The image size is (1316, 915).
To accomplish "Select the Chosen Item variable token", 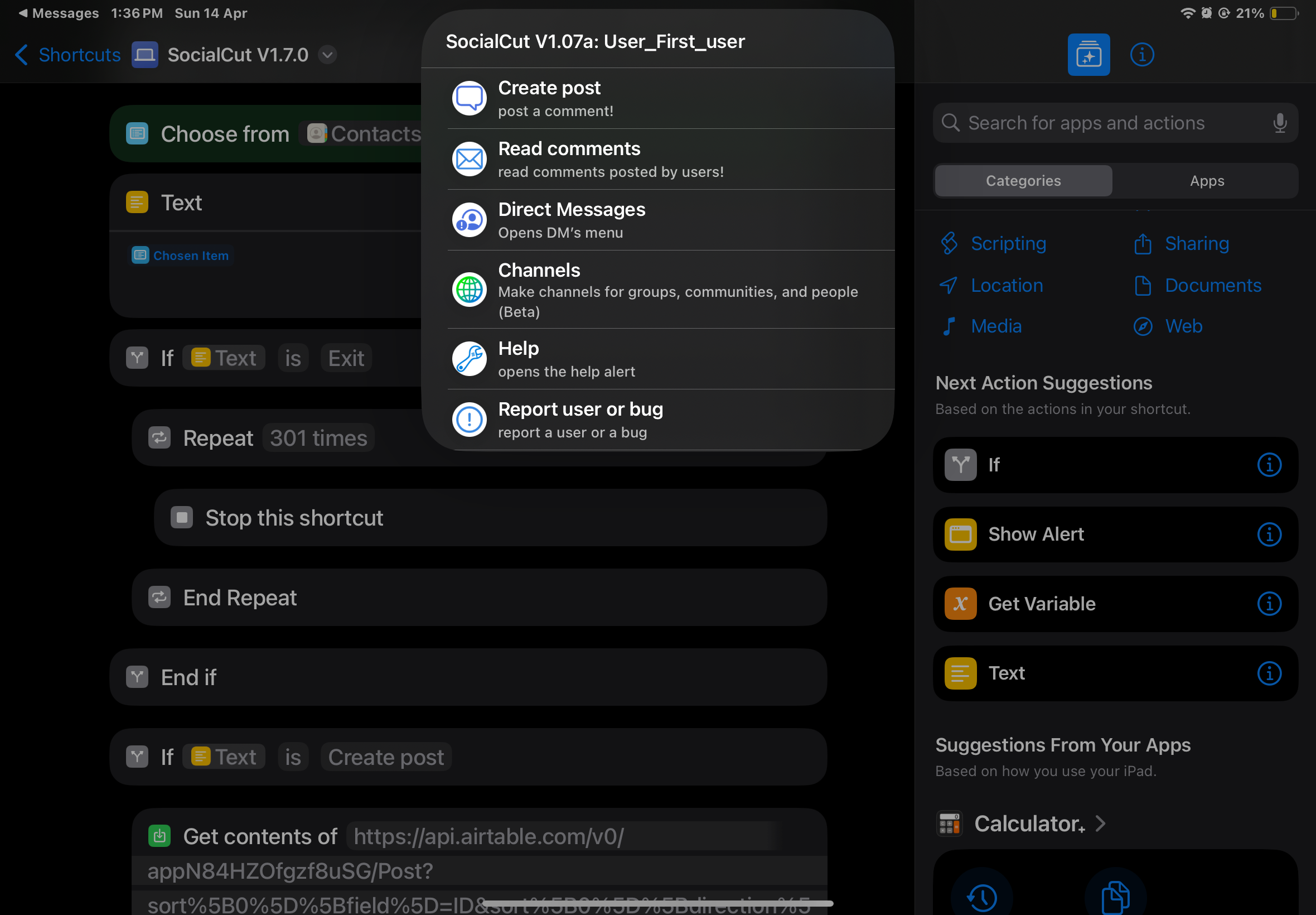I will (x=181, y=256).
